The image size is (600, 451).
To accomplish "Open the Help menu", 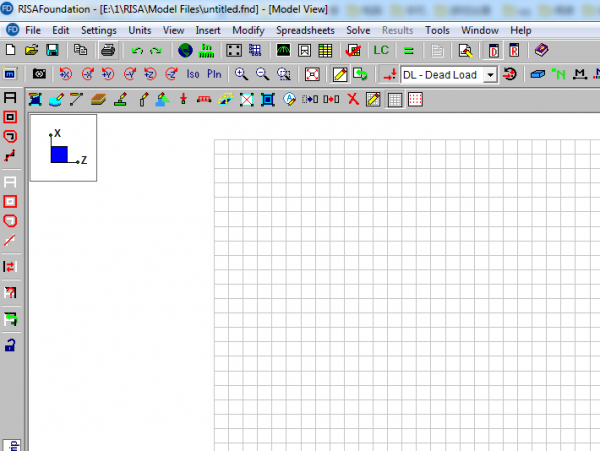I will pos(520,30).
